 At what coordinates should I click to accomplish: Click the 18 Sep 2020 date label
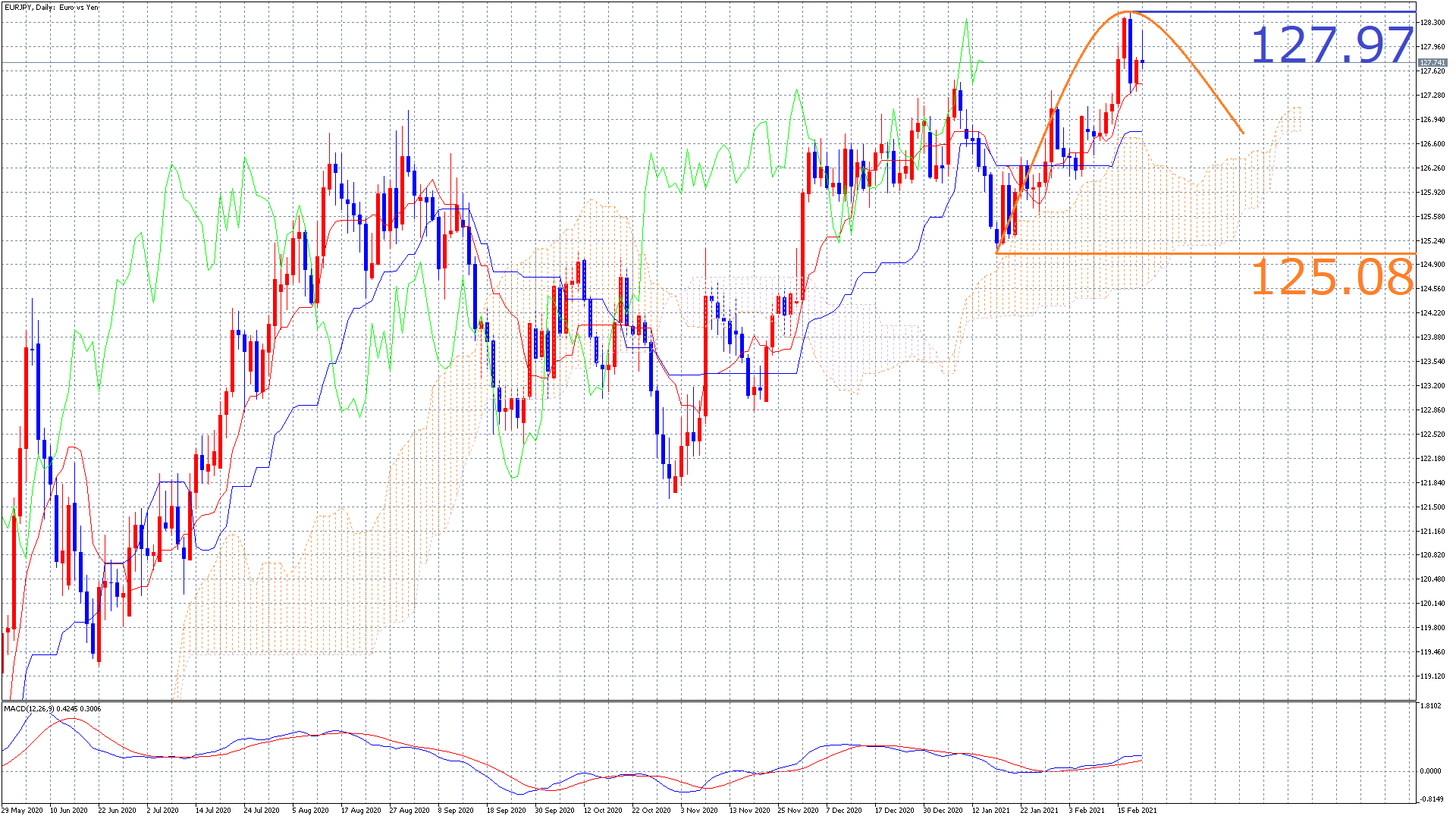[x=506, y=811]
